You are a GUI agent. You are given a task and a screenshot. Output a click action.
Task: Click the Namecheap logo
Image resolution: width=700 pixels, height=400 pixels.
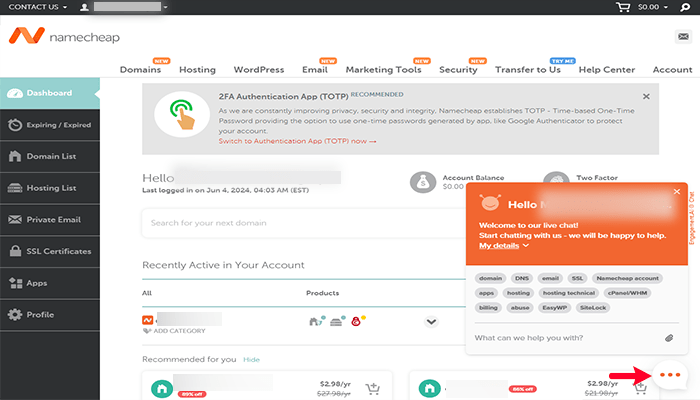64,36
